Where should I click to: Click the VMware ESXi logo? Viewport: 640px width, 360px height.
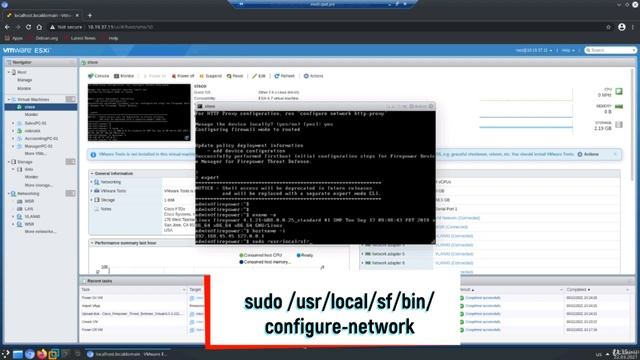(26, 50)
